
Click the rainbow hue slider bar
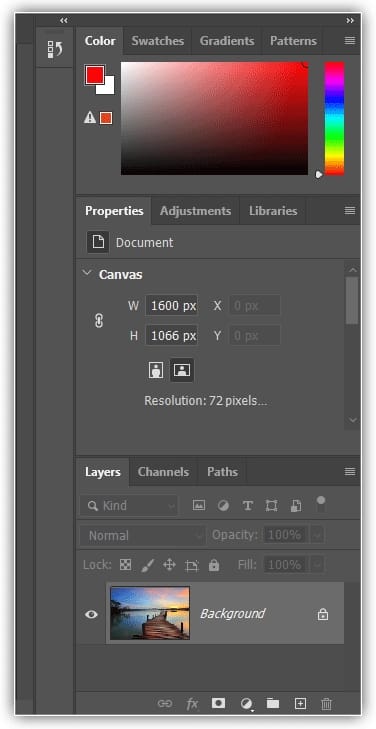334,119
